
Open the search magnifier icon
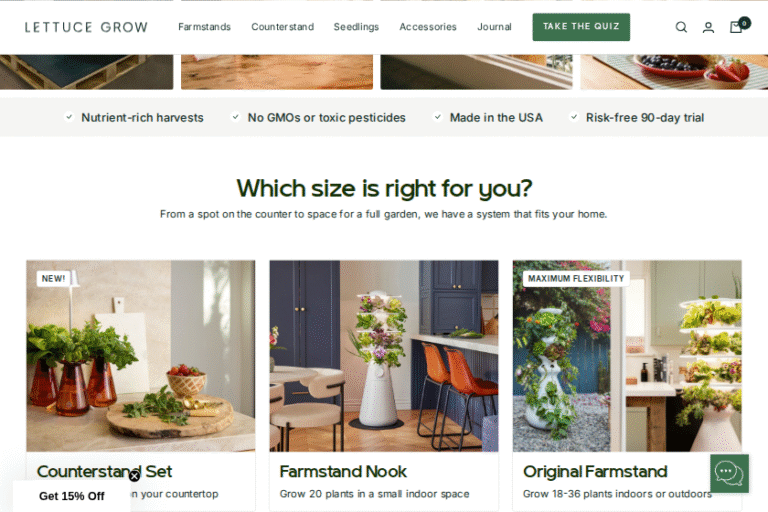coord(681,27)
